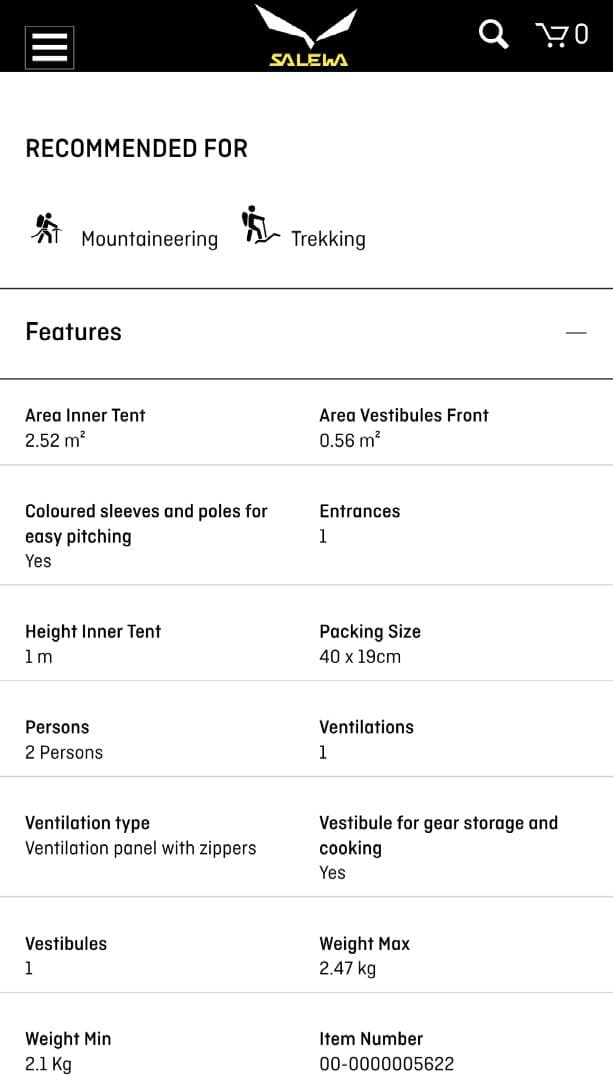This screenshot has width=613, height=1080.
Task: Open the shopping cart icon
Action: coord(551,35)
